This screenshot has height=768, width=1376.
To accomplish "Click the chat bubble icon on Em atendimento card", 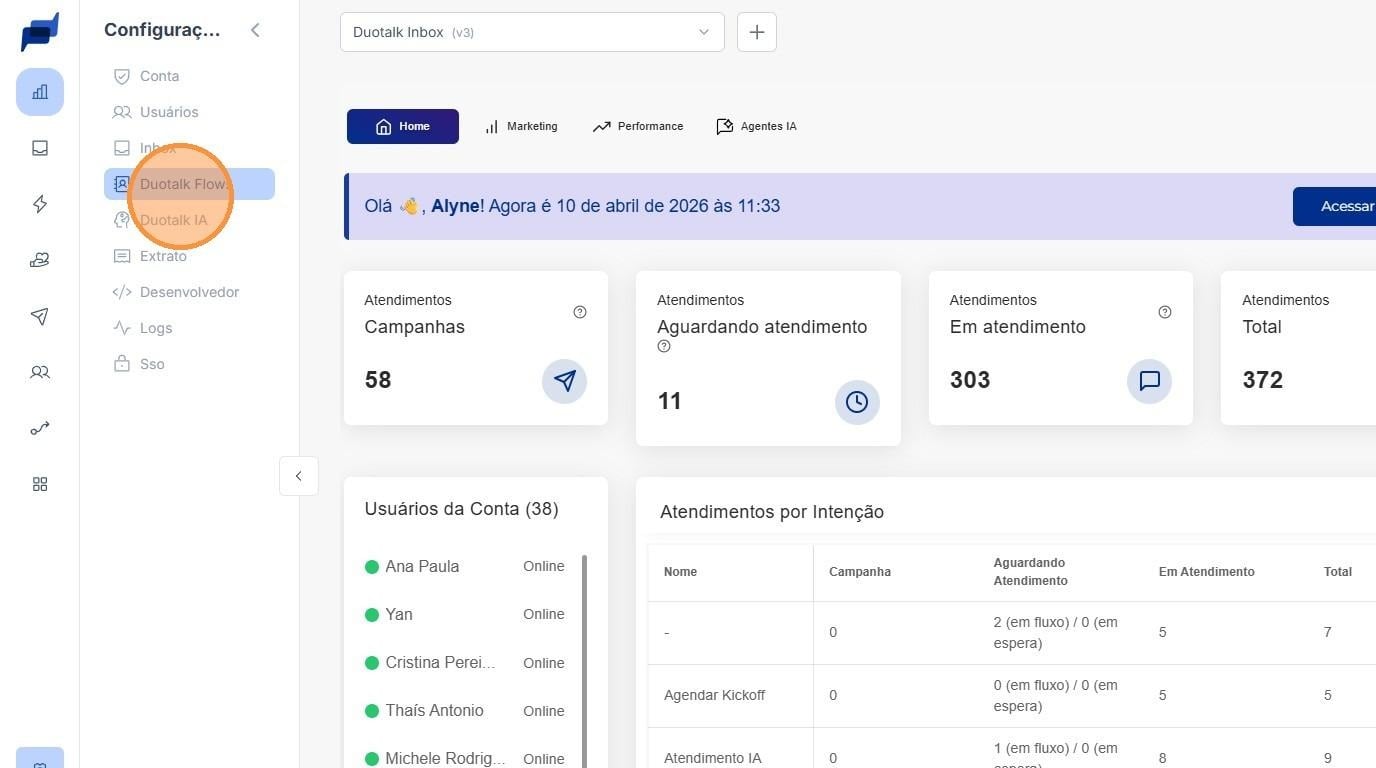I will (x=1150, y=381).
